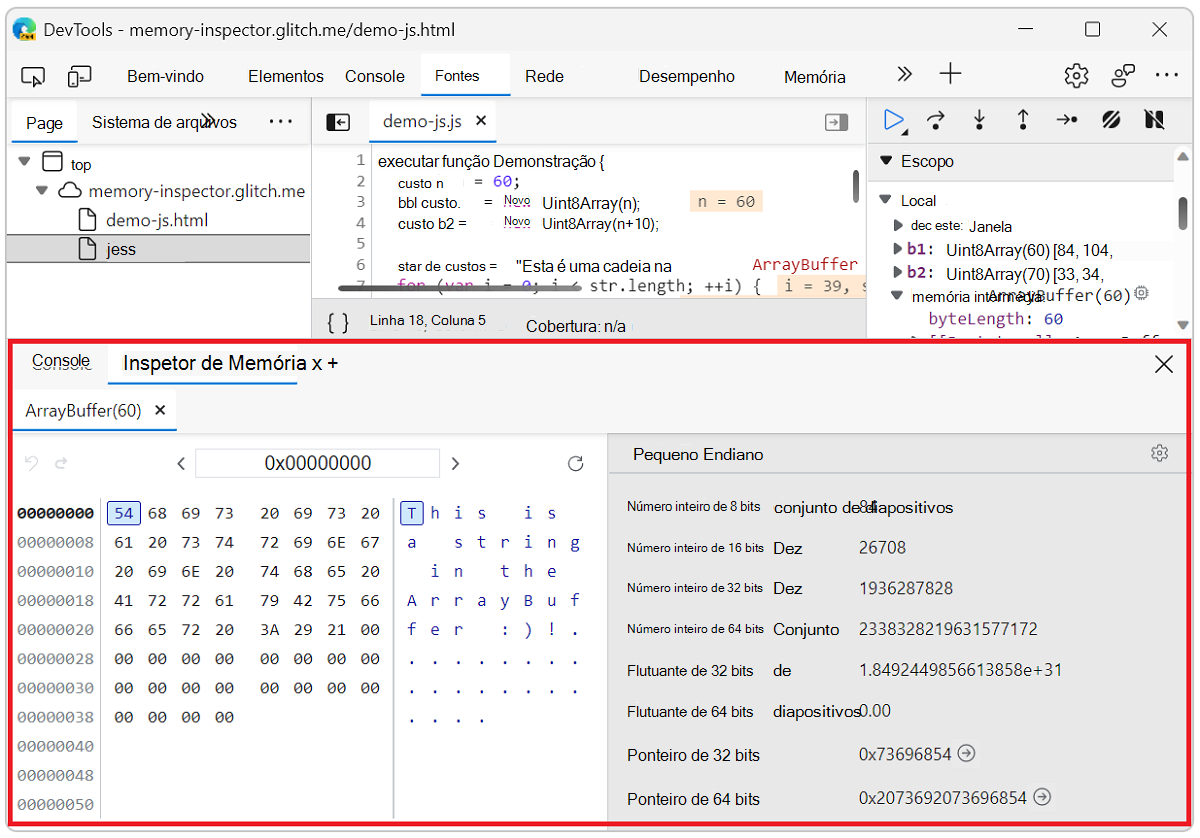Collapse the memory-inspector.glitch.me tree node
Screen dimensions: 1200x838
[x=42, y=190]
